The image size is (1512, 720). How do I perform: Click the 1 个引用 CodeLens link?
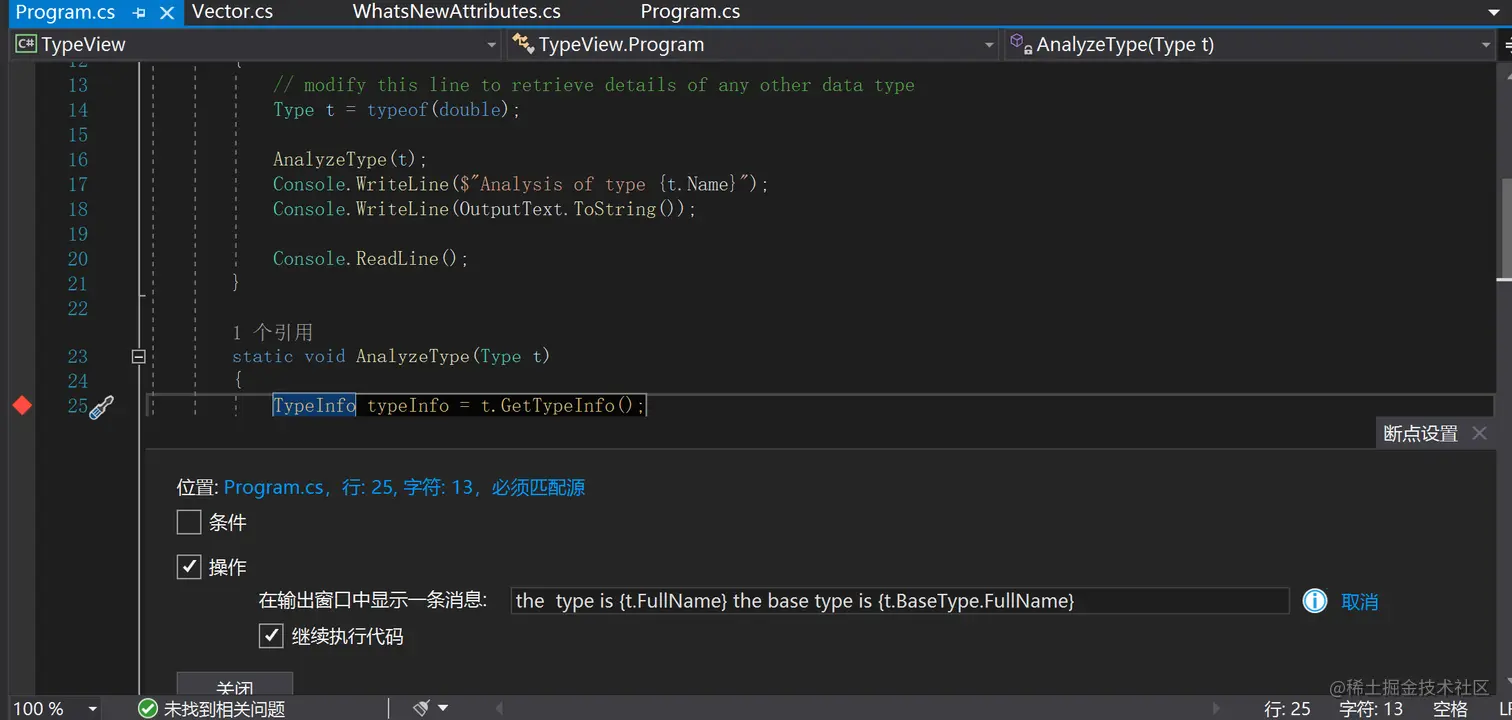coord(273,332)
